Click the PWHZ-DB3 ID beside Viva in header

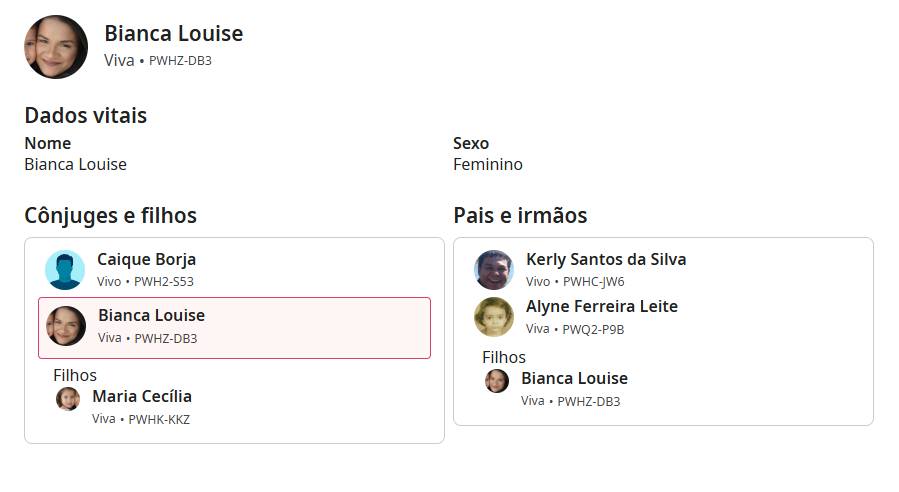pyautogui.click(x=180, y=60)
